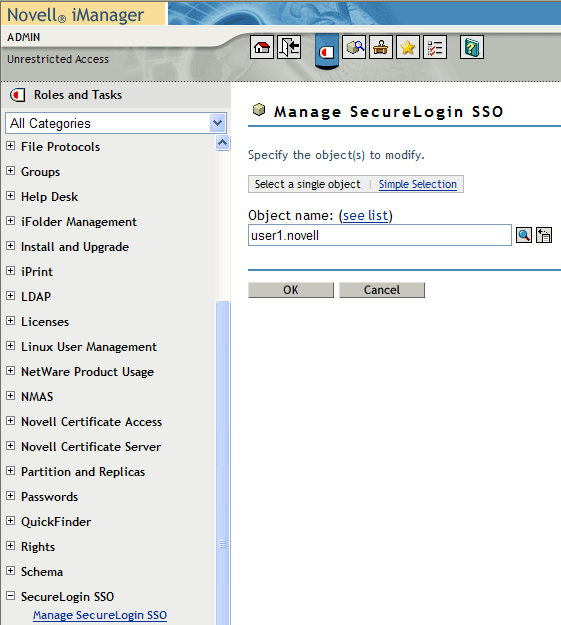The image size is (561, 625).
Task: Click the 'iPrint' category label
Action: (x=37, y=272)
